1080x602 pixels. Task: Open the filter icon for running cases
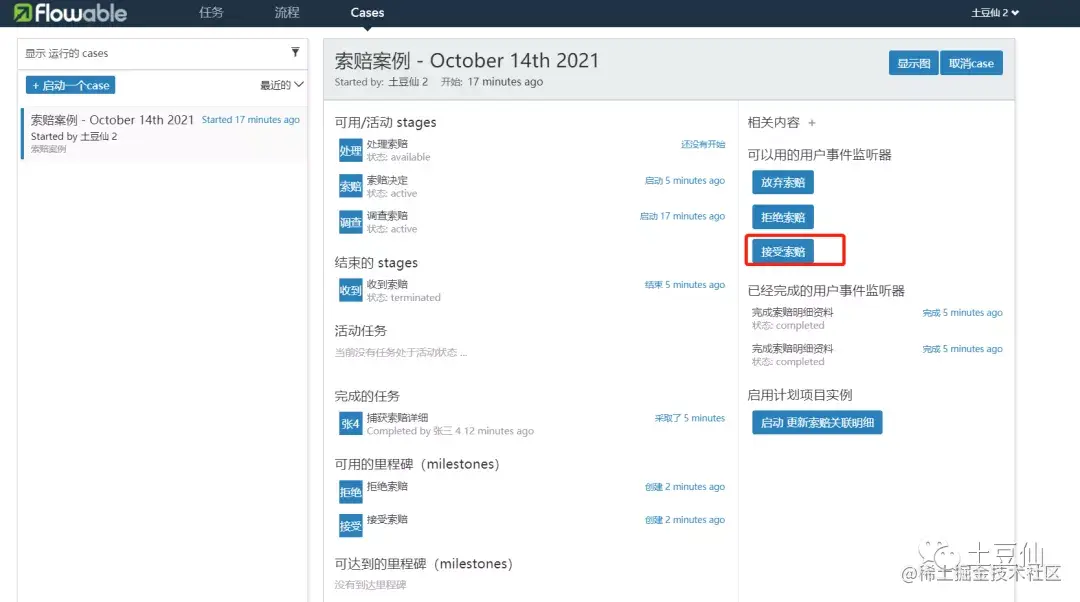(295, 52)
